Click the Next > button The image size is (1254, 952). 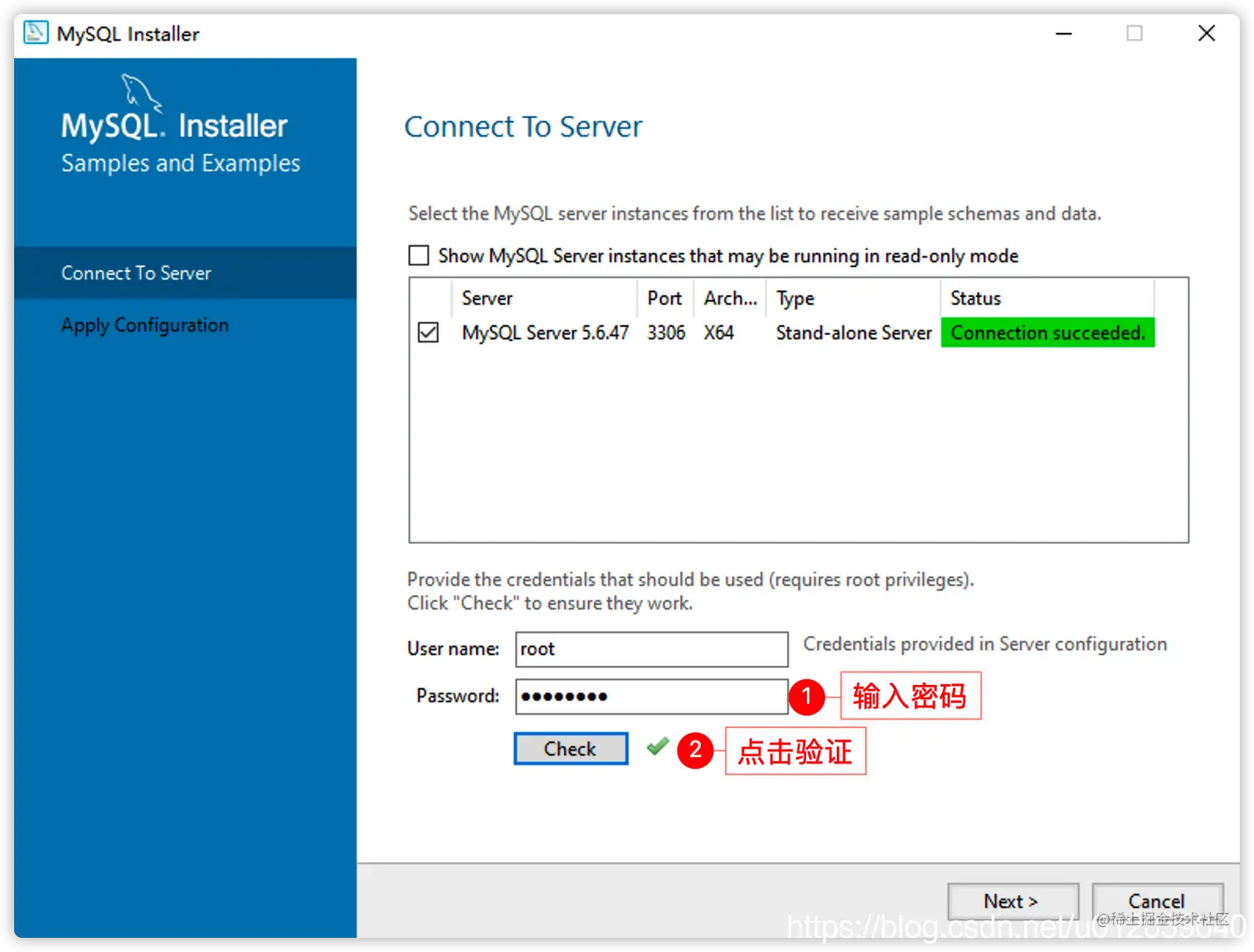click(1013, 901)
